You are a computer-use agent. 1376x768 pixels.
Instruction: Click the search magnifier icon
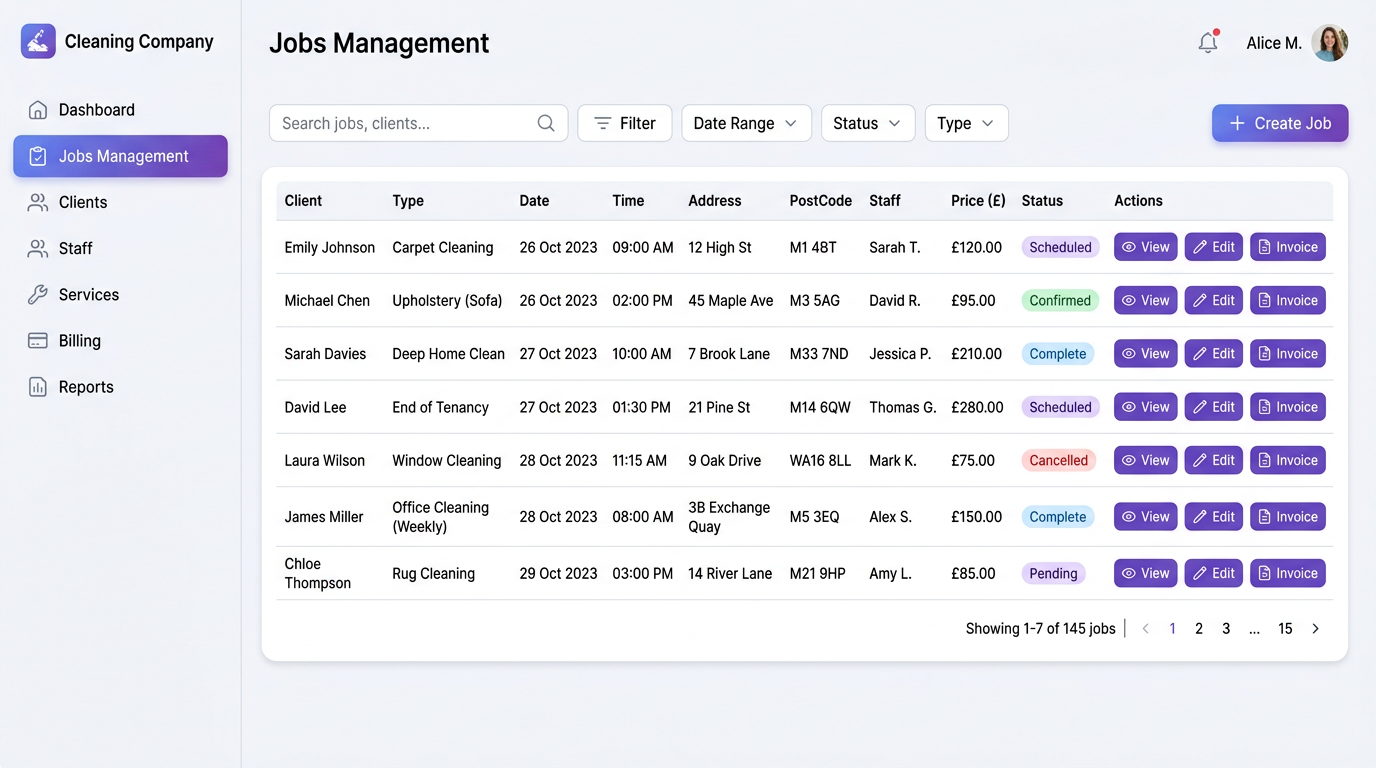coord(546,122)
